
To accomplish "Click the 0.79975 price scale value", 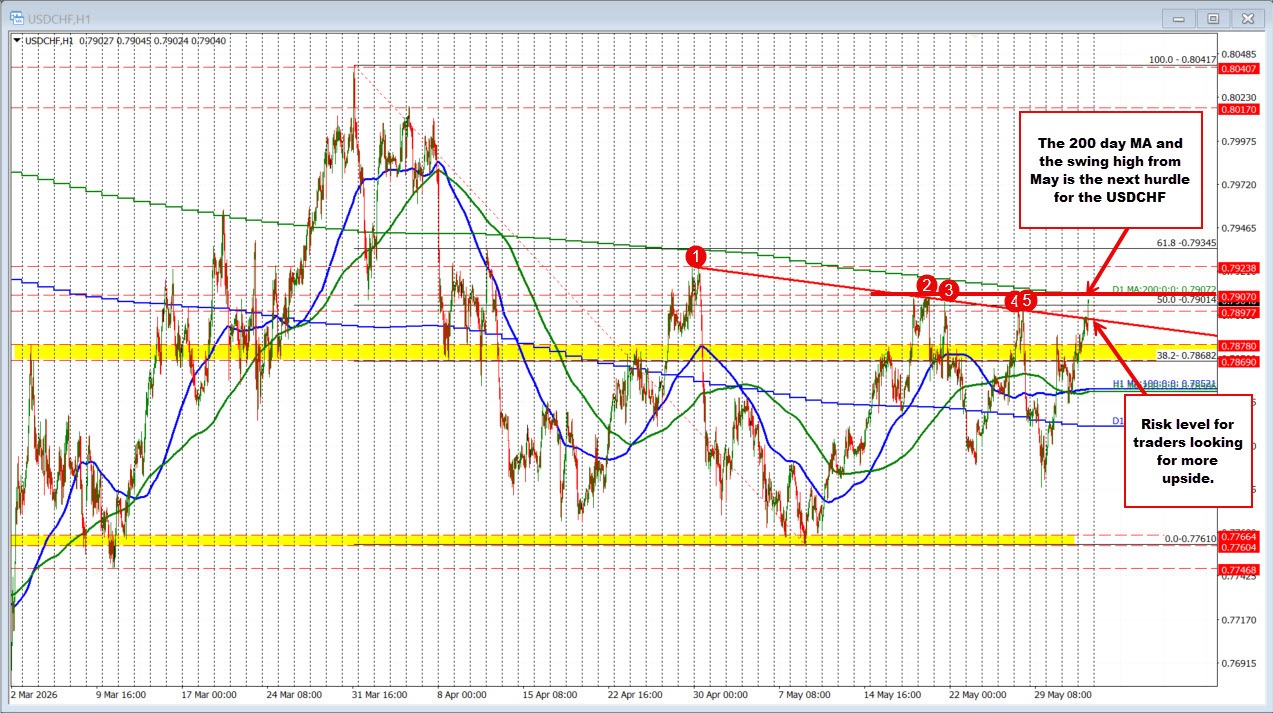I will [1238, 141].
